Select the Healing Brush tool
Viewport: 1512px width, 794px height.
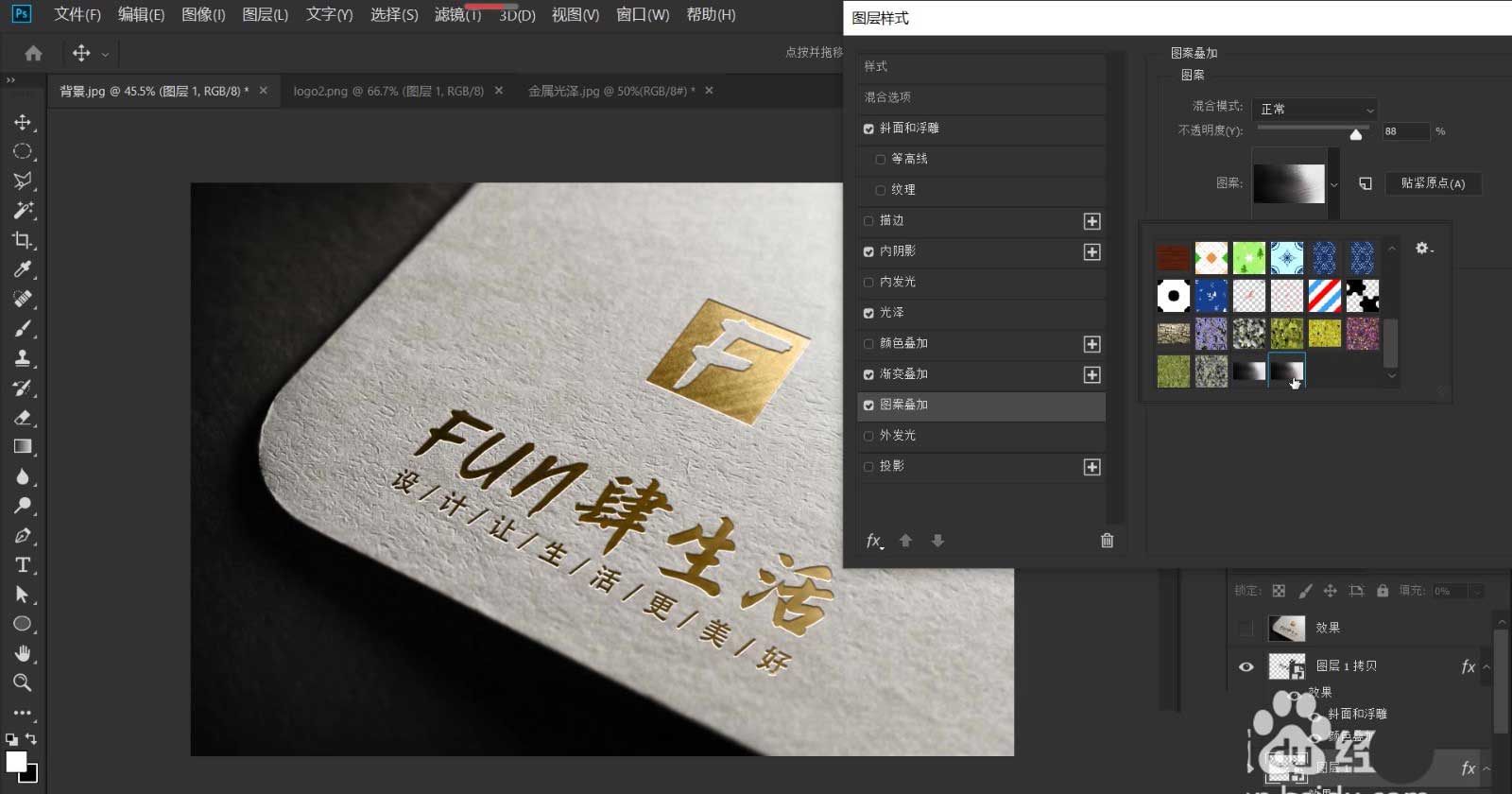(23, 299)
